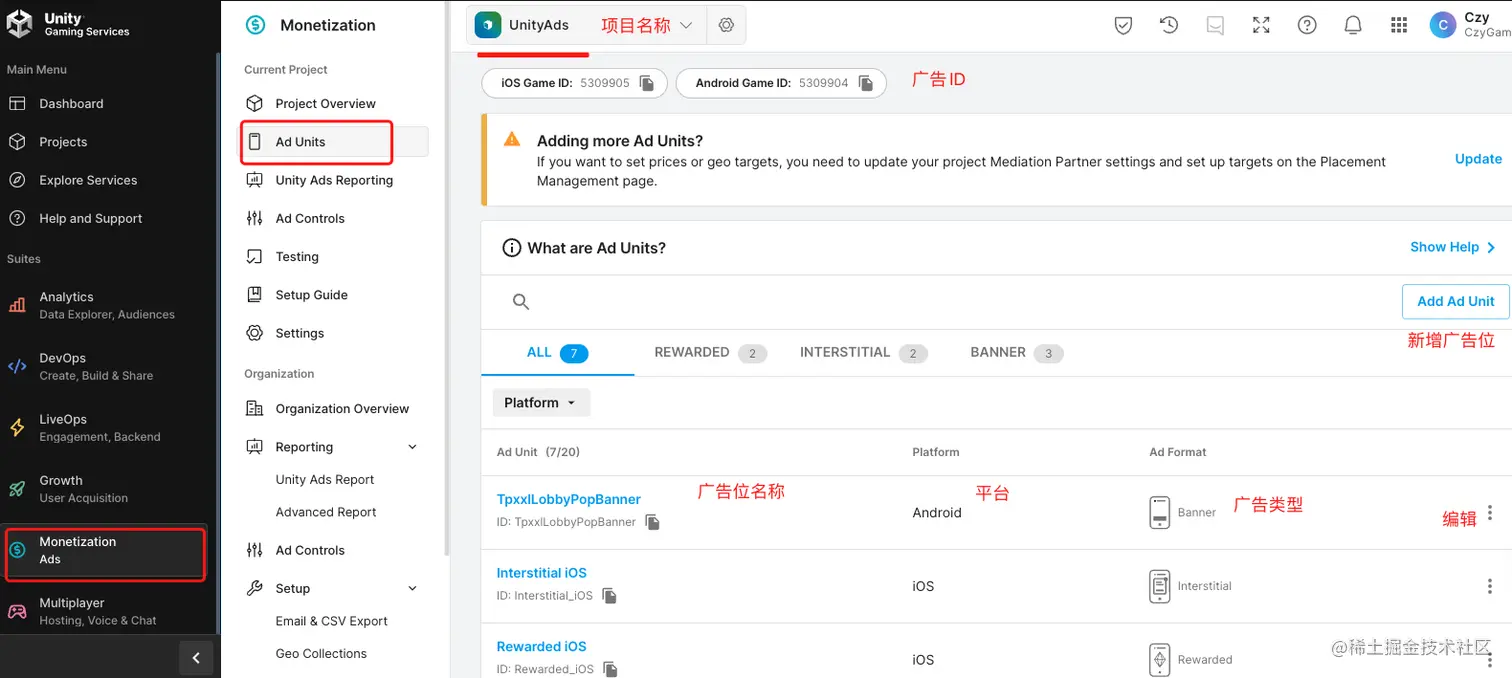Copy the iOS Game ID
Screen dimensions: 1512x678
pos(647,83)
